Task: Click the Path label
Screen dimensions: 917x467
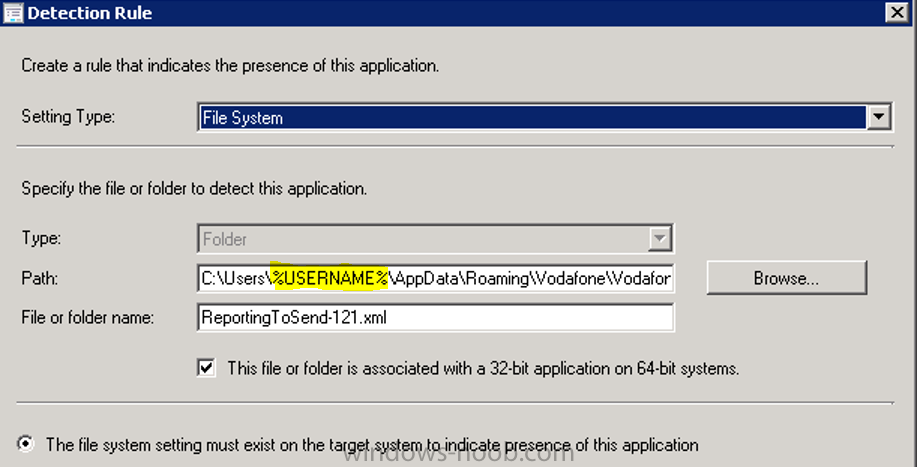Action: pyautogui.click(x=40, y=278)
